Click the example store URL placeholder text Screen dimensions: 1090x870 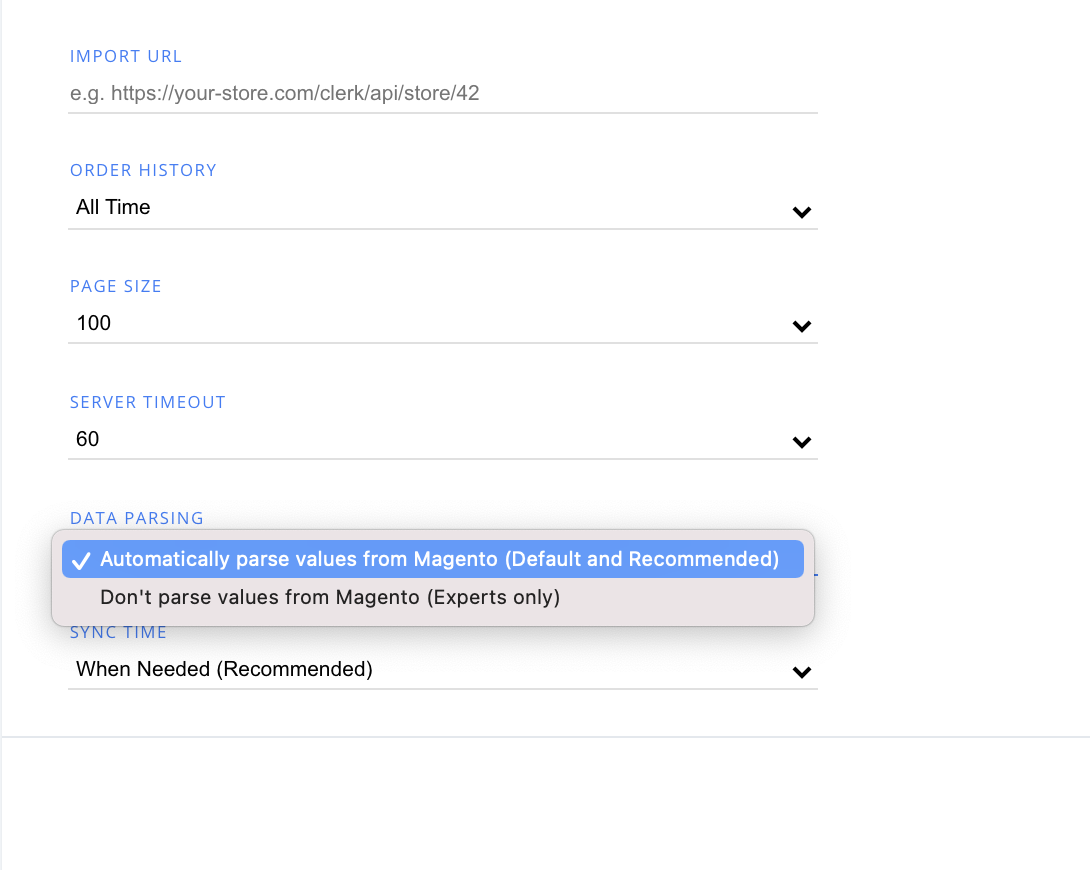coord(275,94)
